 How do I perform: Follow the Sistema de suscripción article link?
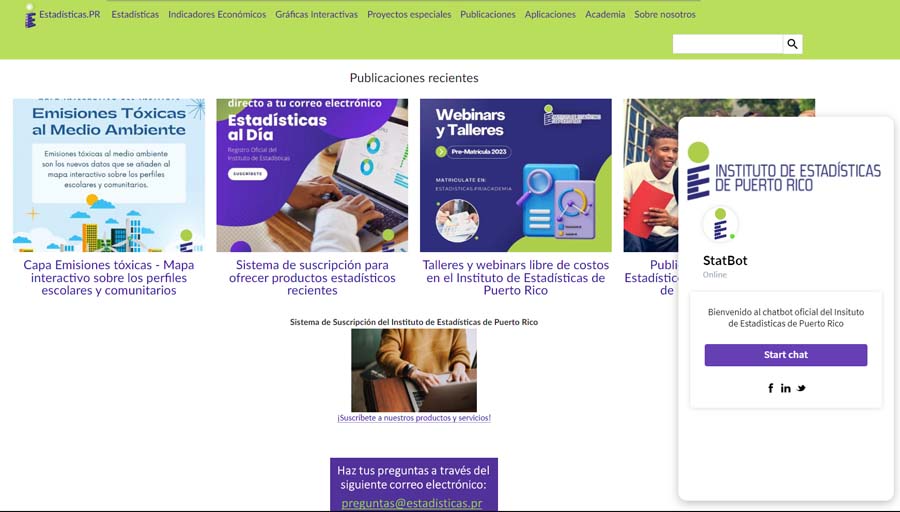(312, 278)
